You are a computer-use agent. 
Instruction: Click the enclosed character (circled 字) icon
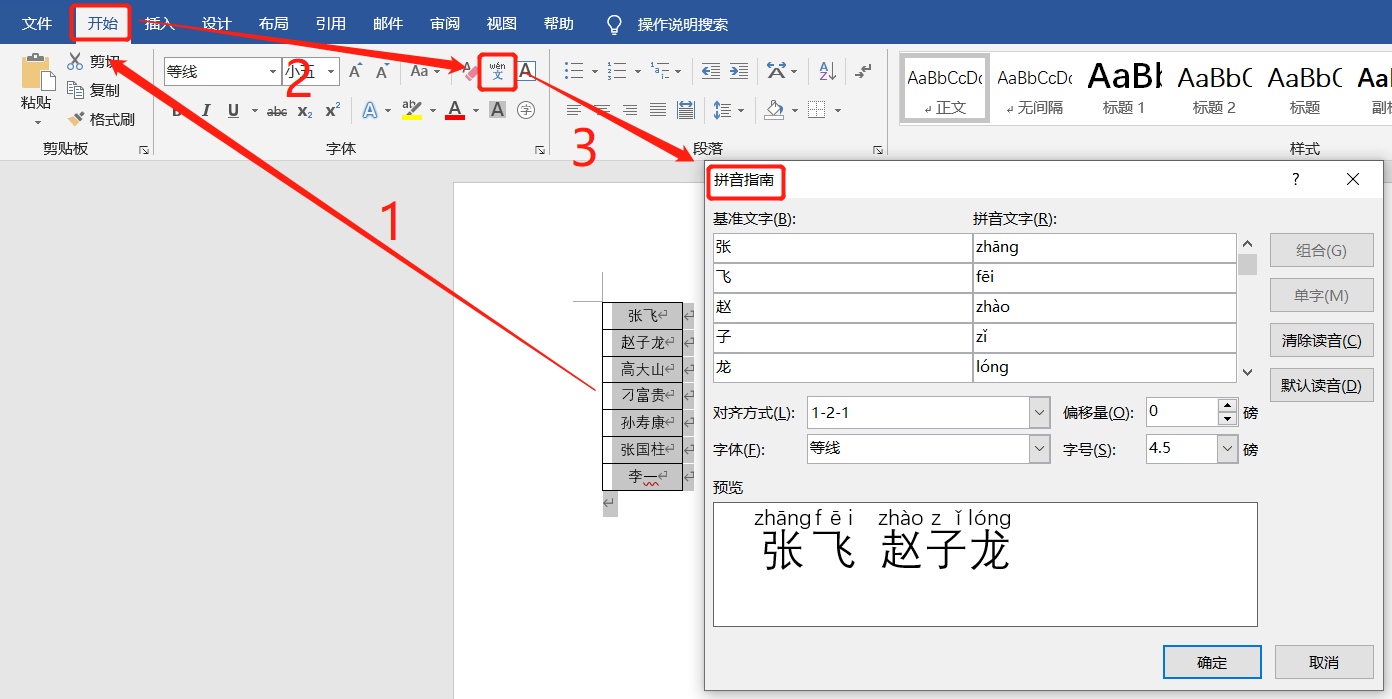click(526, 110)
